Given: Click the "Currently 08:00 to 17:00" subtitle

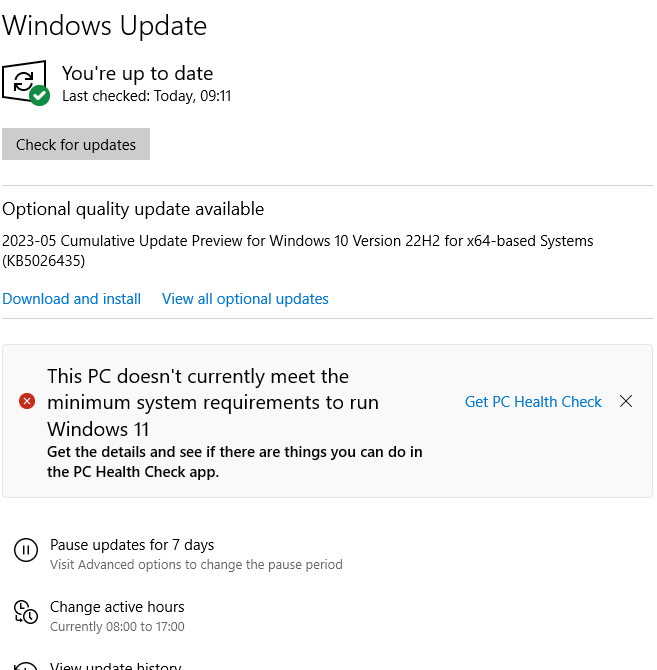Looking at the screenshot, I should [x=117, y=627].
